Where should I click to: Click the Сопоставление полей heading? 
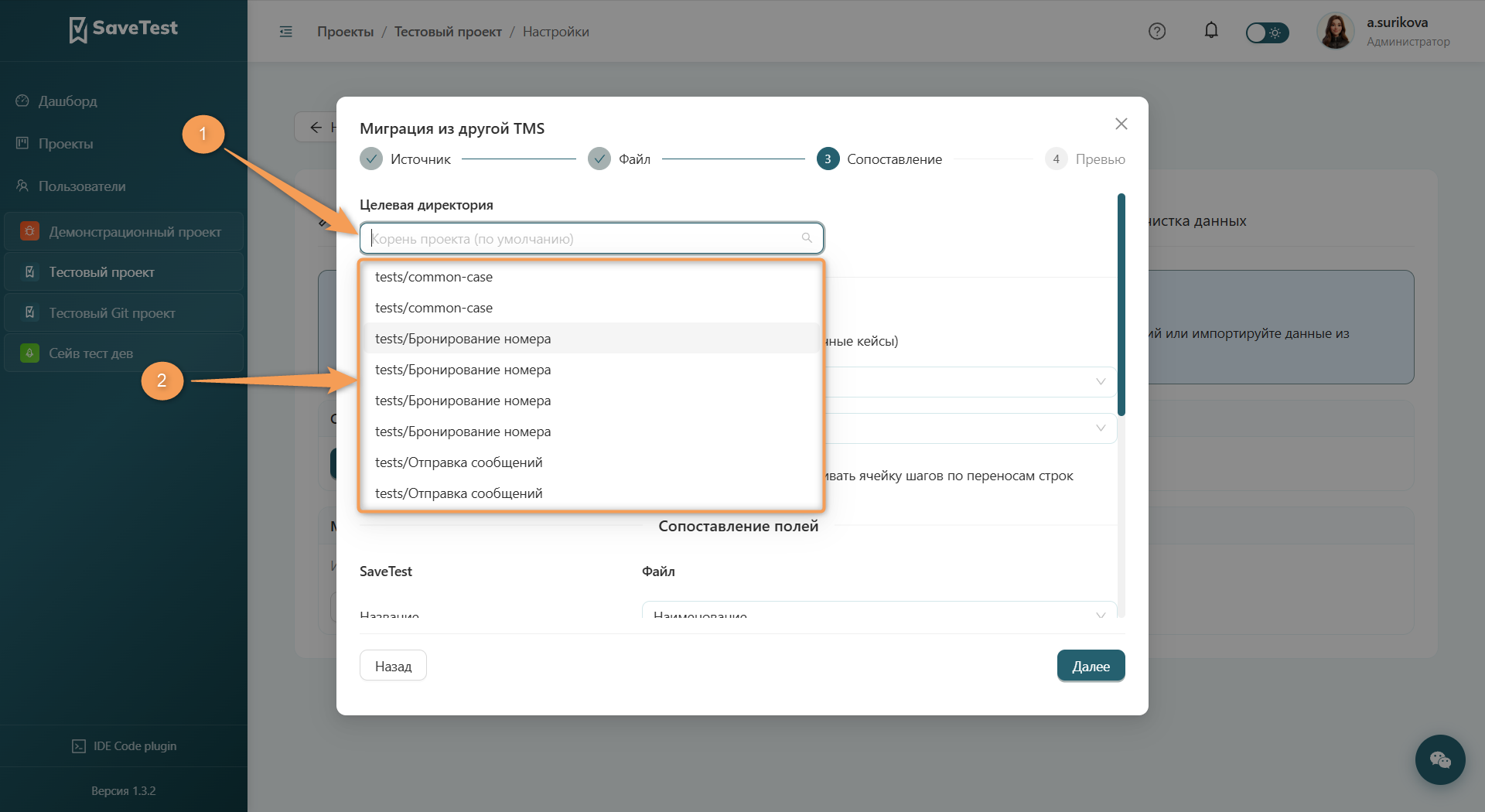click(x=738, y=526)
